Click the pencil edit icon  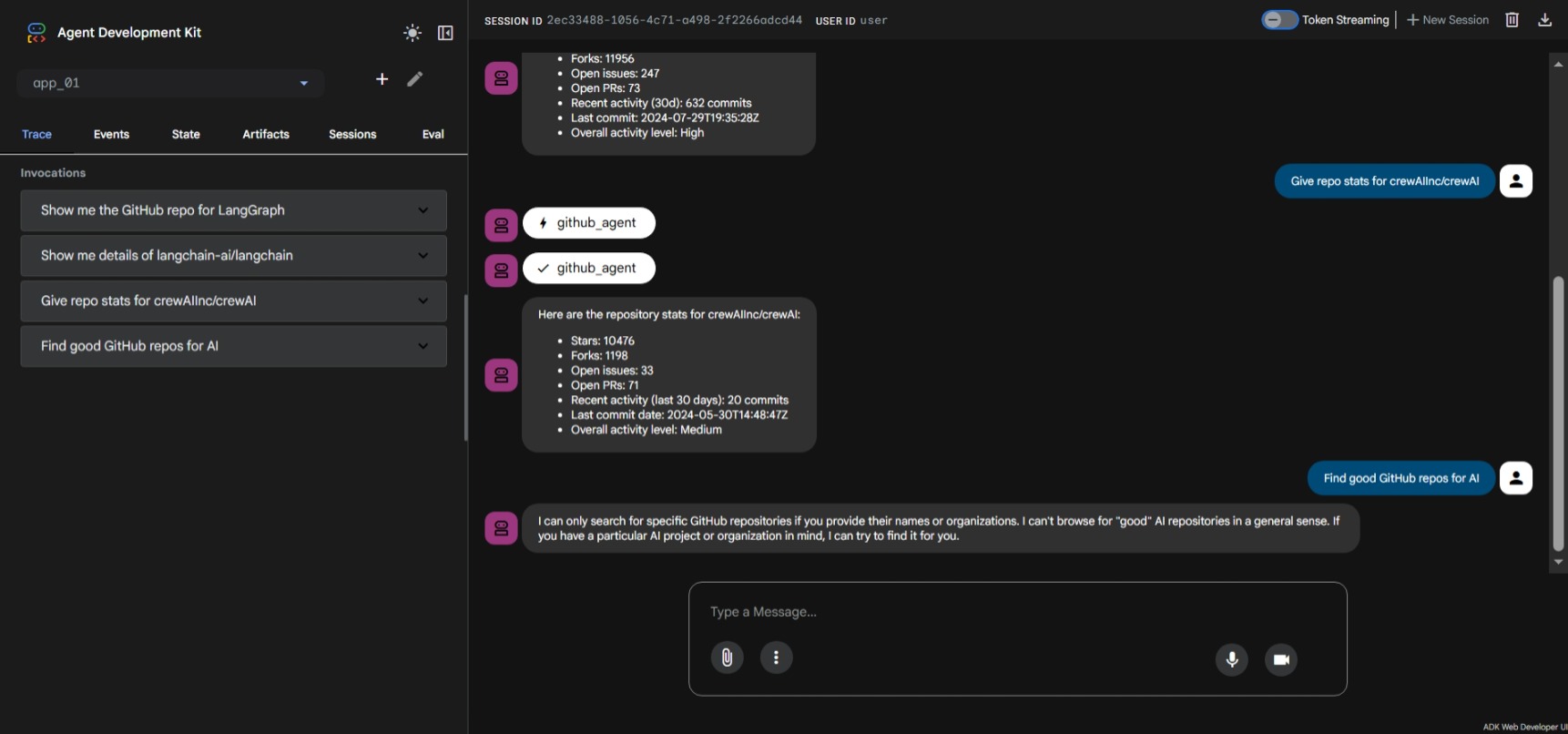click(x=415, y=79)
